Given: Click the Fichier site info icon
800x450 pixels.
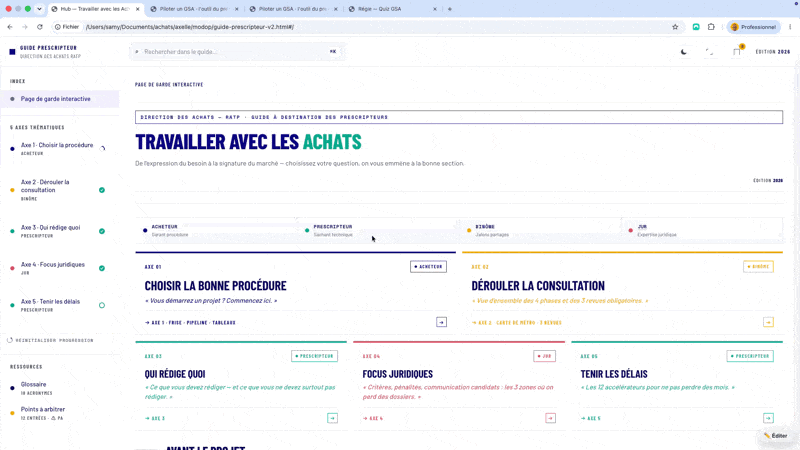Looking at the screenshot, I should [58, 27].
